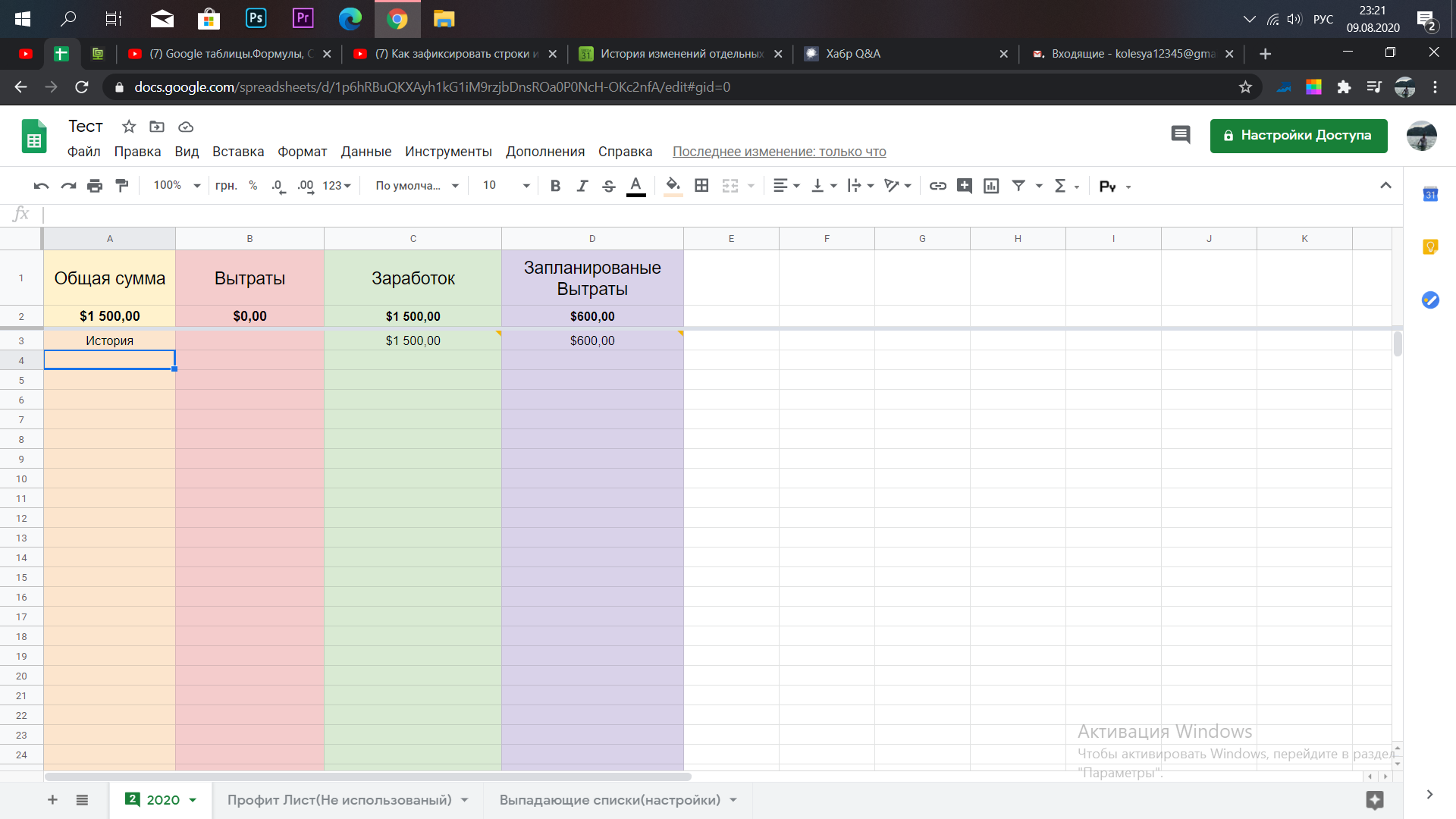Open the Формат menu

pos(302,152)
